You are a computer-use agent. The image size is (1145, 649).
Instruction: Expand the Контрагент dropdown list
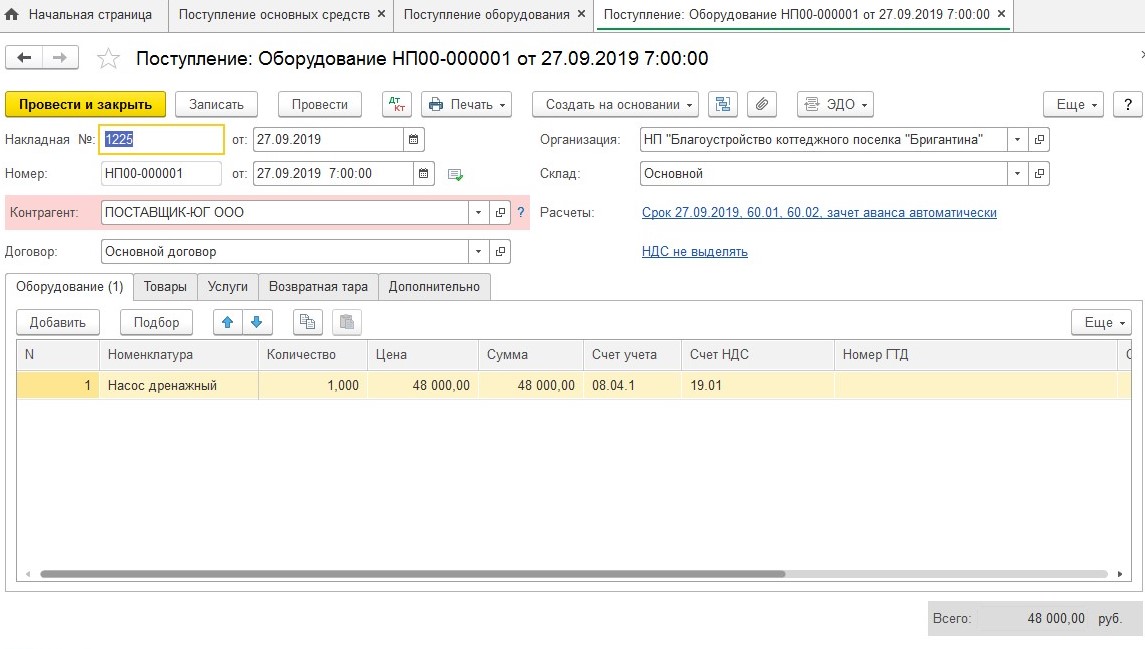point(478,213)
